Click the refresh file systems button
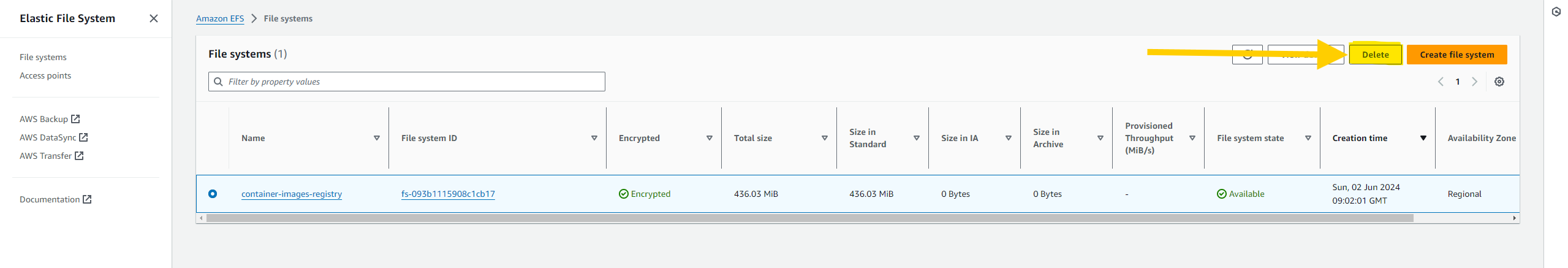 click(1247, 55)
